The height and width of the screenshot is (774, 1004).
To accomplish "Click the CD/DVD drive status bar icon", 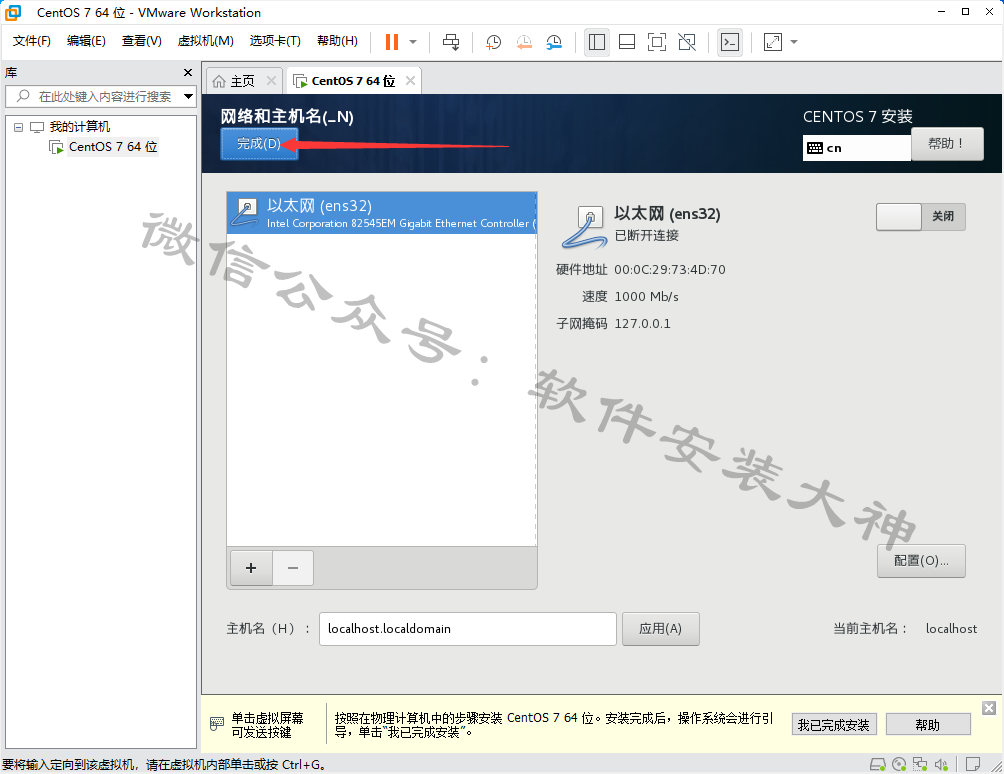I will pyautogui.click(x=899, y=764).
